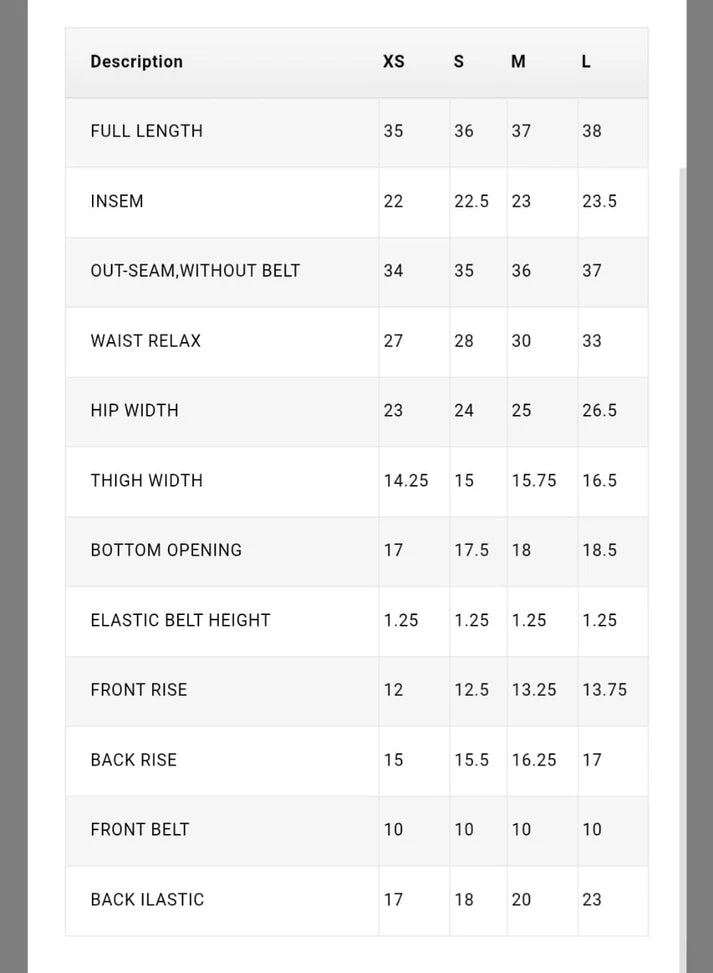Click the THIGH WIDTH value 14.25
The height and width of the screenshot is (973, 713).
pyautogui.click(x=406, y=480)
